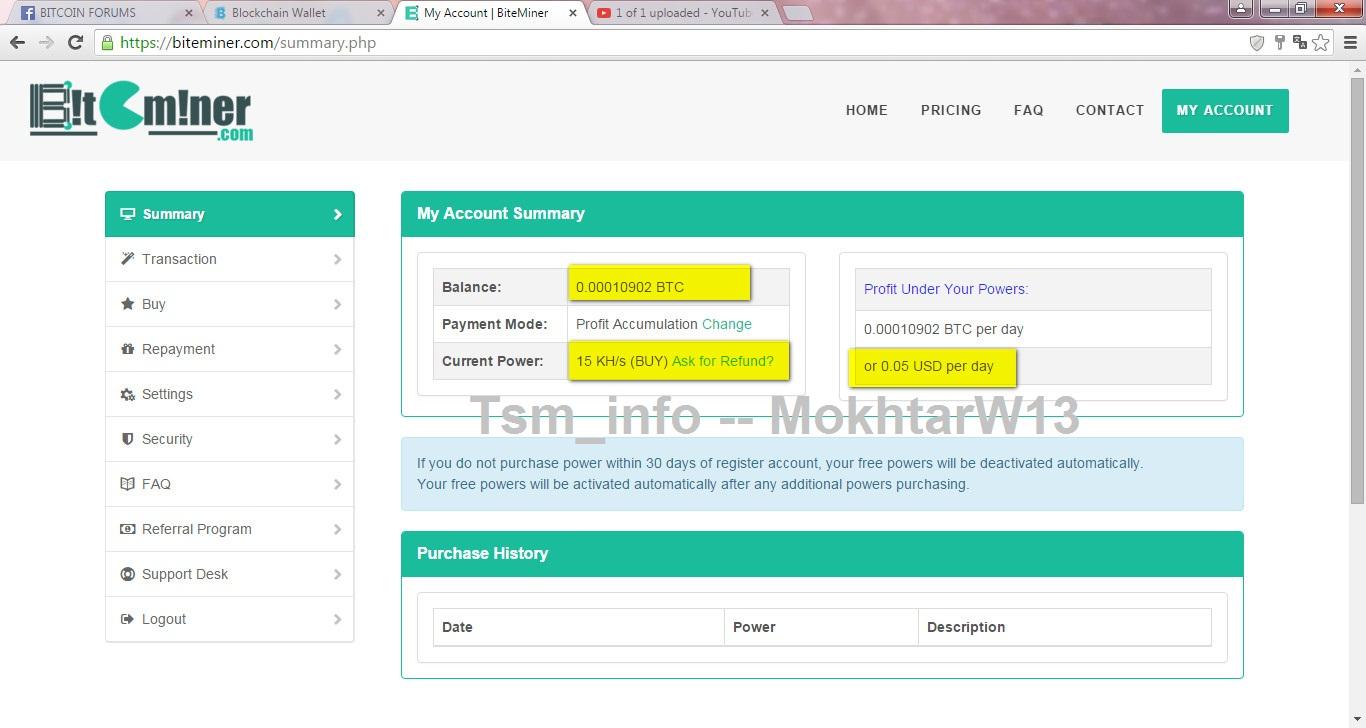The height and width of the screenshot is (728, 1366).
Task: Click the wand icon beside Transaction
Action: click(128, 259)
